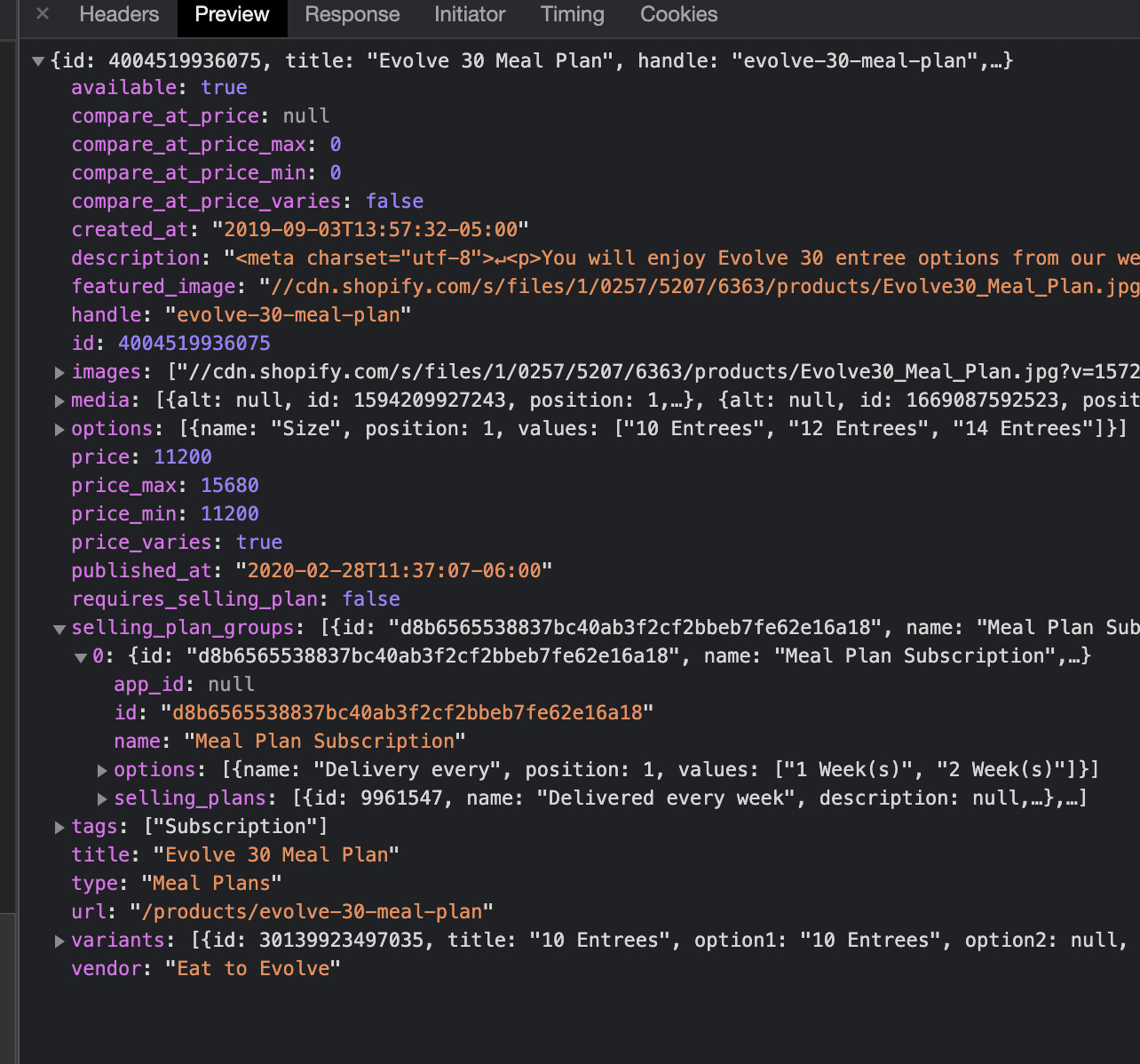Expand the images array
The image size is (1140, 1064).
(59, 372)
